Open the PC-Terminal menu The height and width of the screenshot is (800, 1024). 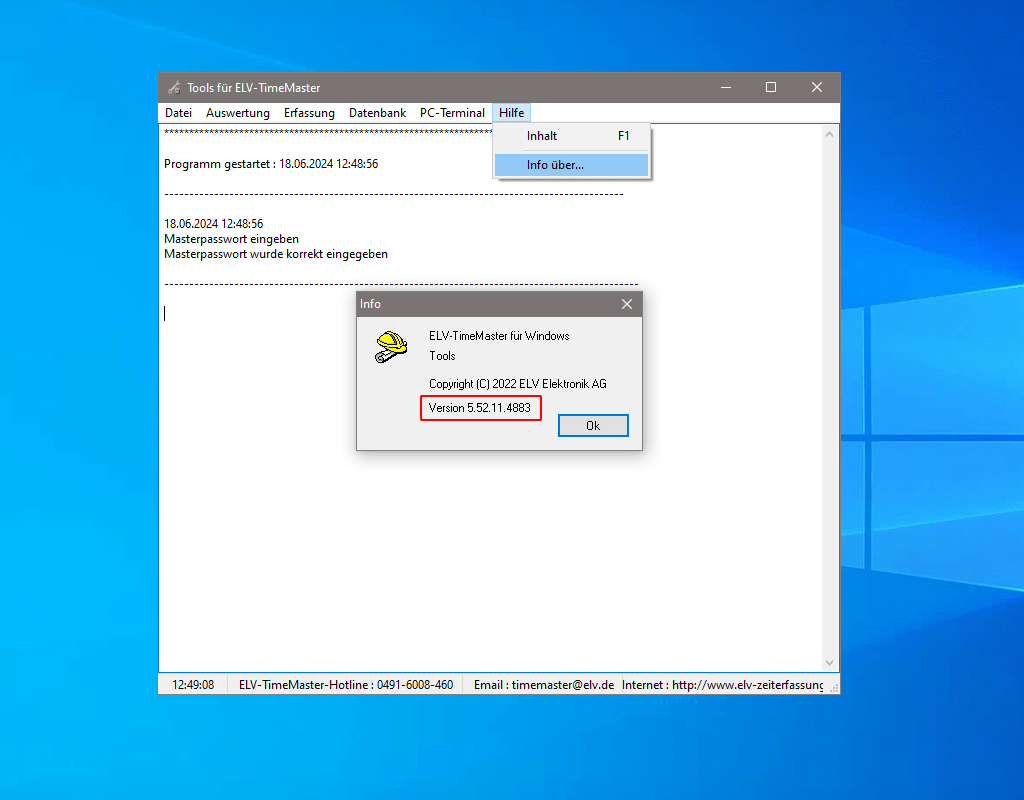click(x=451, y=113)
